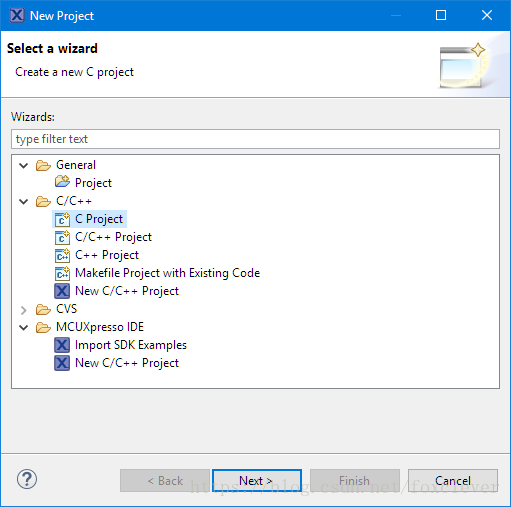The width and height of the screenshot is (511, 507).
Task: Focus the type filter text field
Action: click(255, 139)
